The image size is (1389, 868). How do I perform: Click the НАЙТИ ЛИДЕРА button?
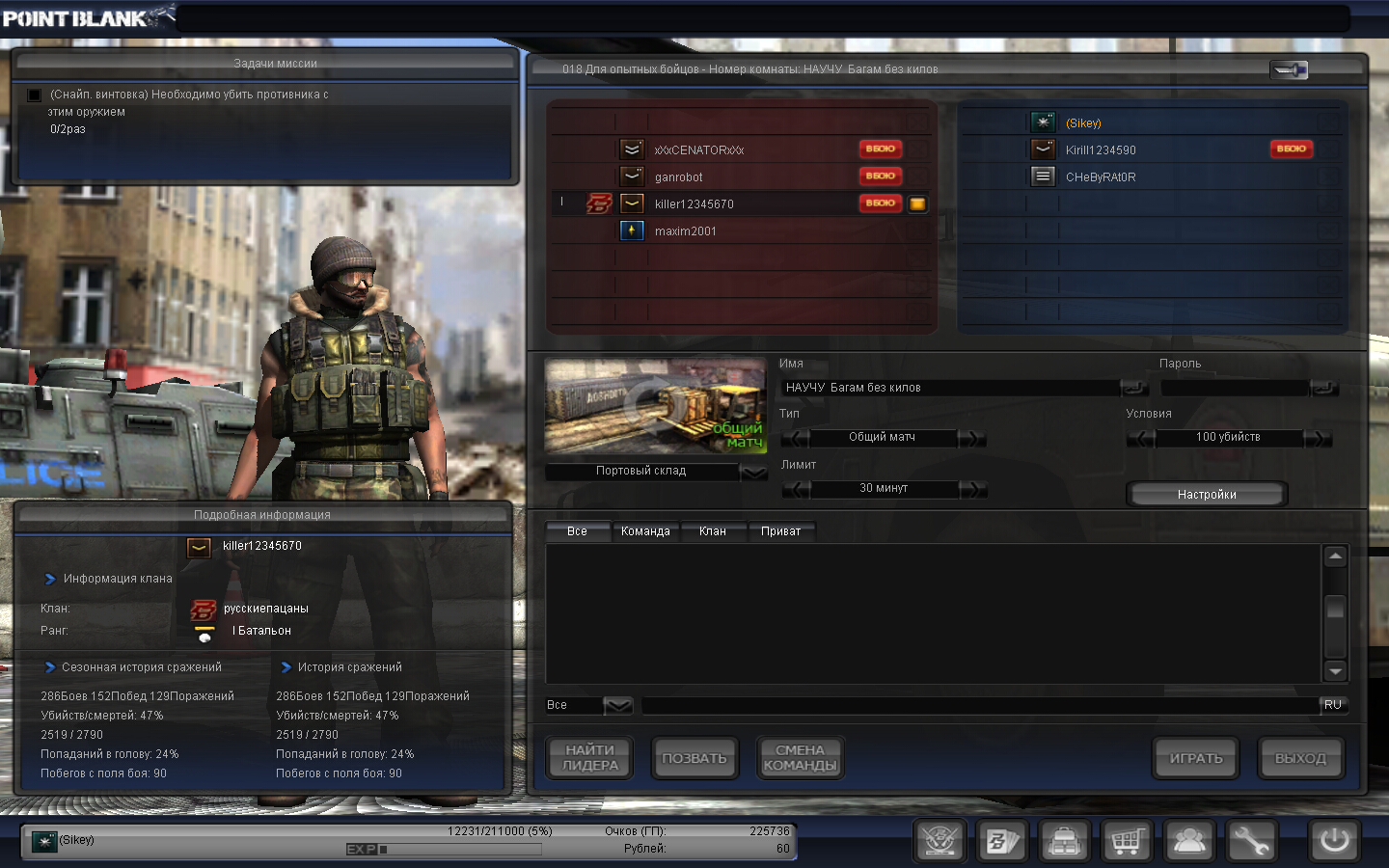click(x=590, y=758)
